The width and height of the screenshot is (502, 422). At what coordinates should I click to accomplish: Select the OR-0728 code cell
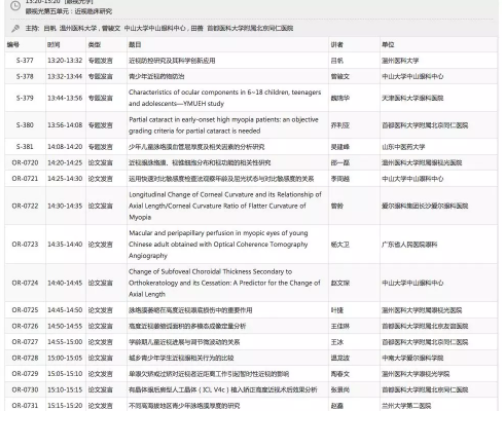25,358
